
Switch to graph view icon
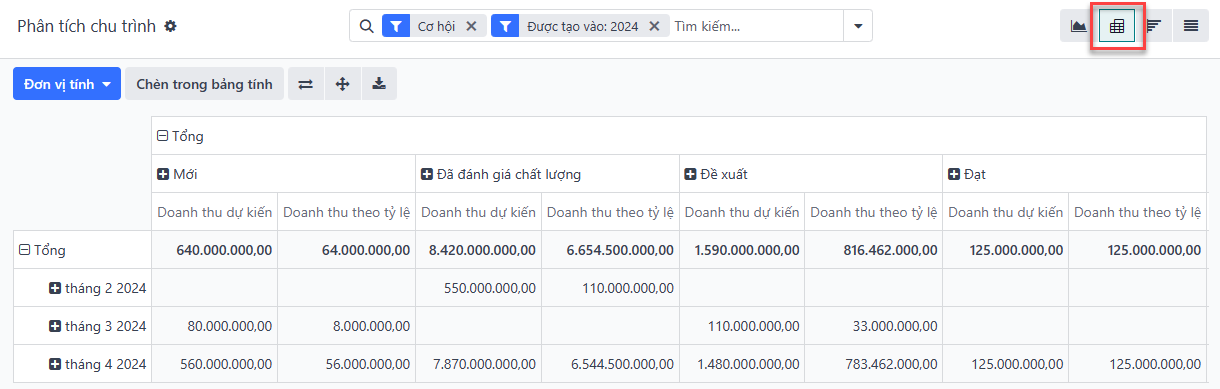pos(1079,26)
